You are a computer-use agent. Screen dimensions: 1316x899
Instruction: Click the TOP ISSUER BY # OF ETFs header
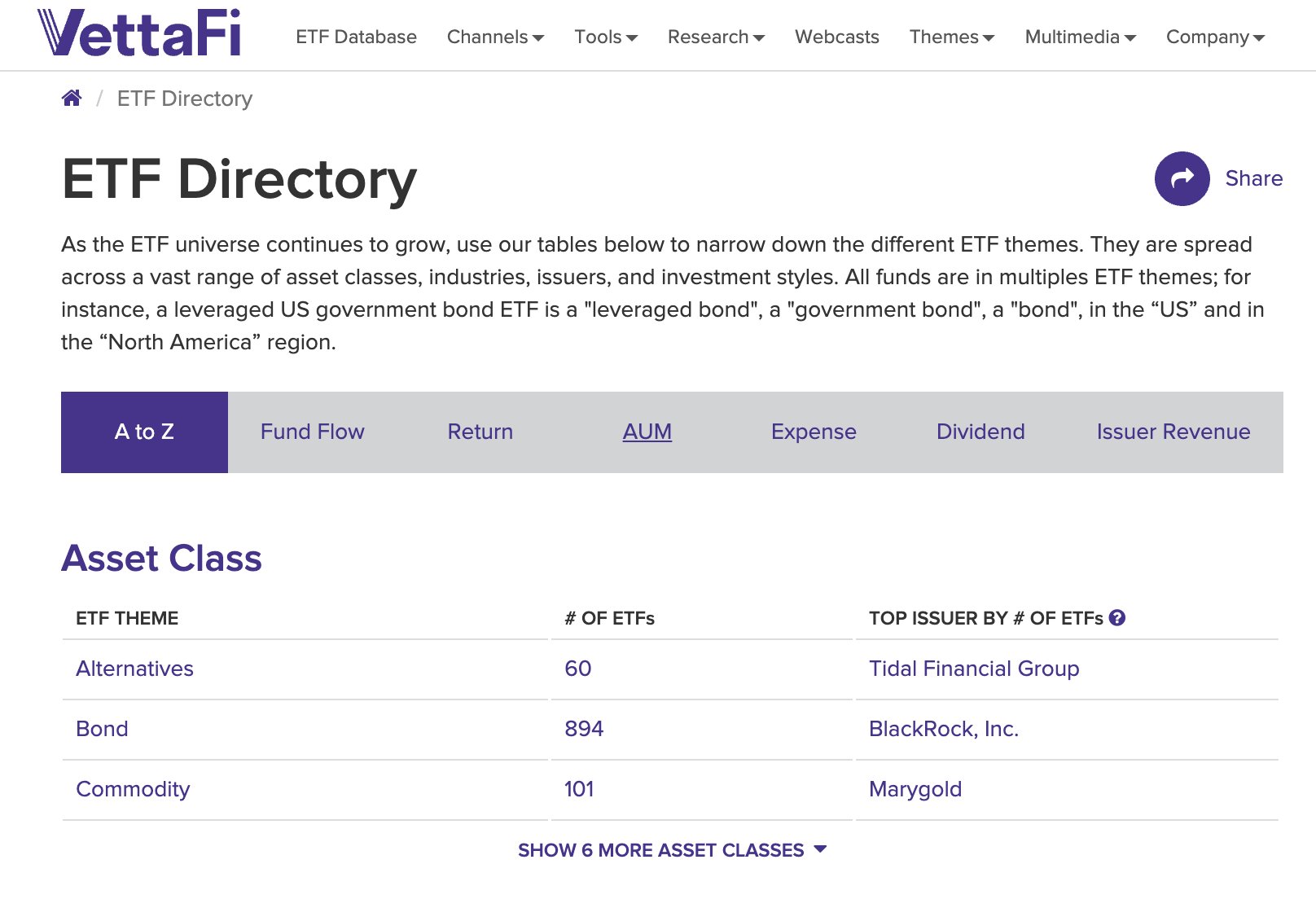tap(985, 618)
